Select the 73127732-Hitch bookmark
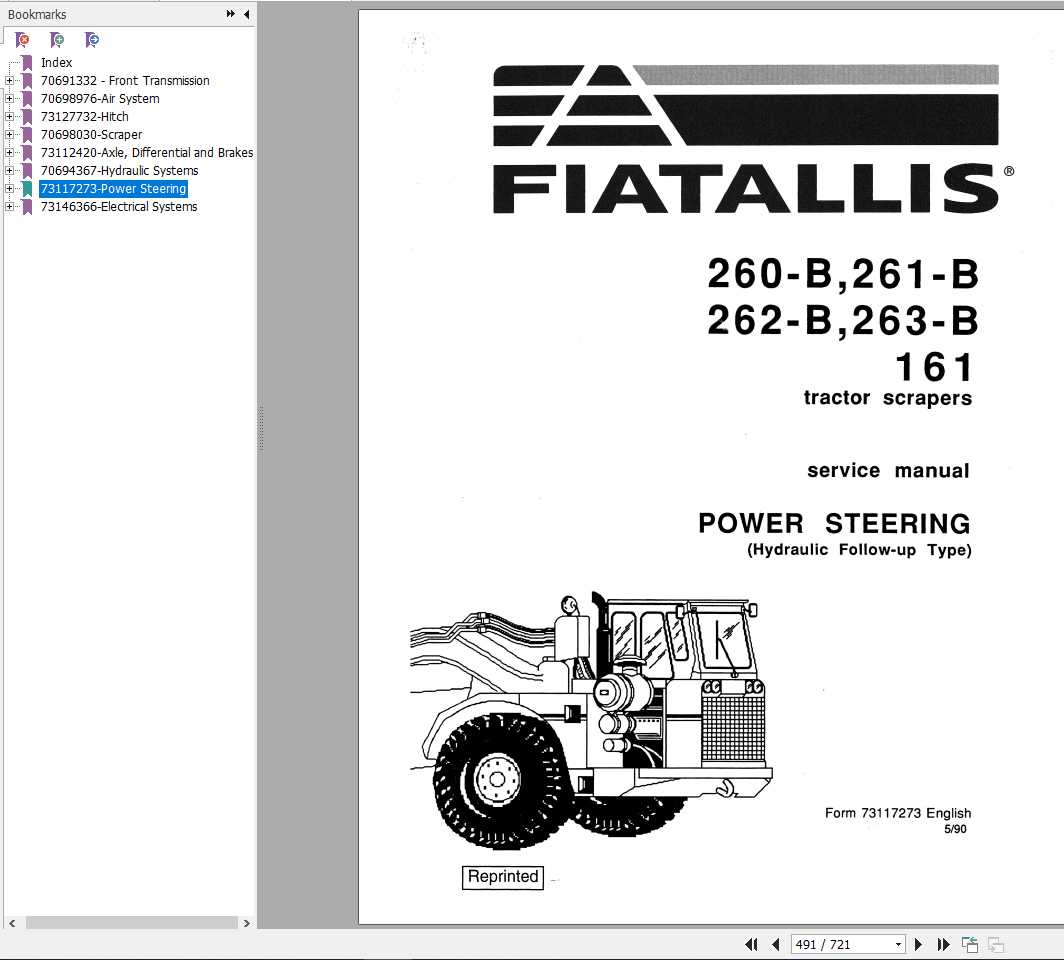 pos(84,117)
